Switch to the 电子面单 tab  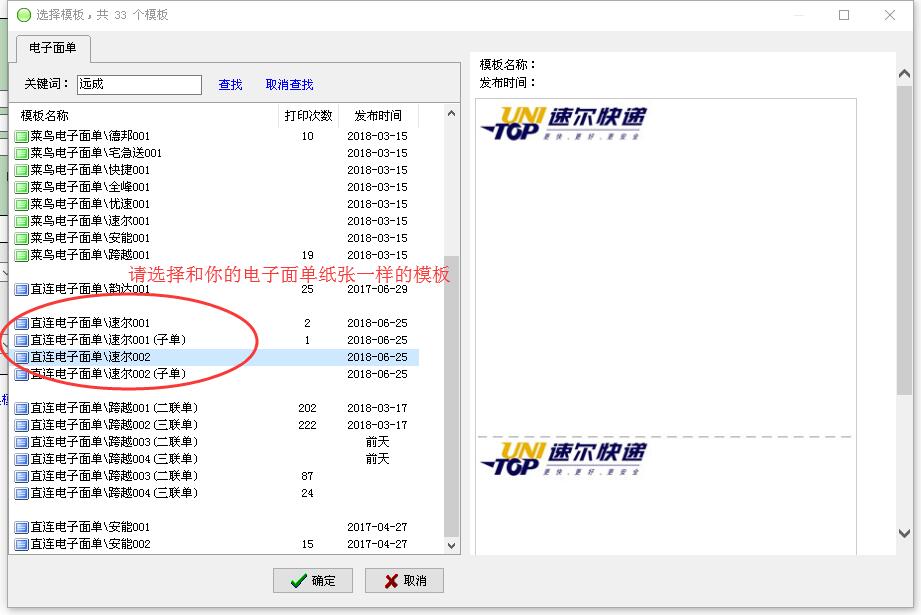pyautogui.click(x=53, y=48)
